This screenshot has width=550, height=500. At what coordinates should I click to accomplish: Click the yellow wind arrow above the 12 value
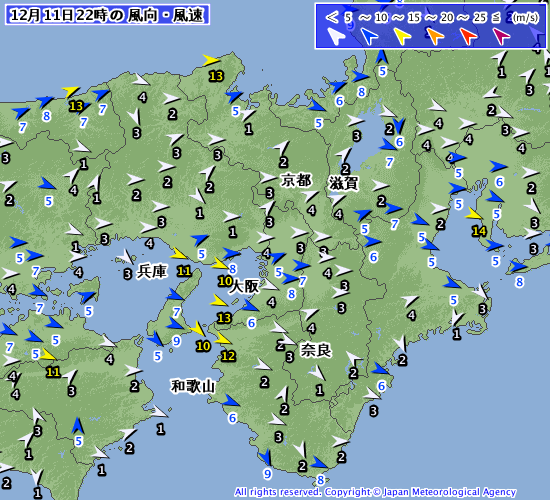click(222, 338)
